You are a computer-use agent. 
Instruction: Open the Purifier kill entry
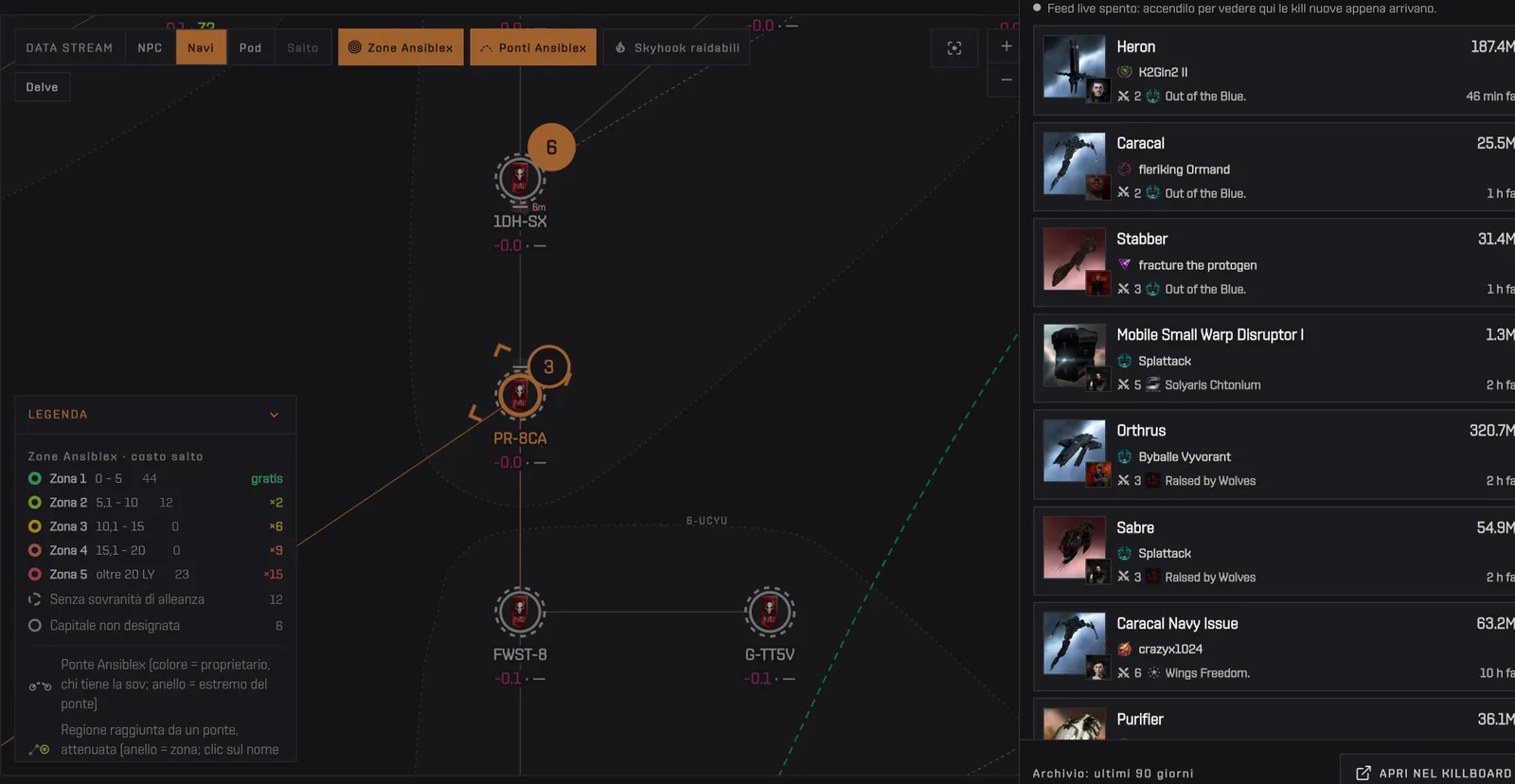(x=1274, y=721)
